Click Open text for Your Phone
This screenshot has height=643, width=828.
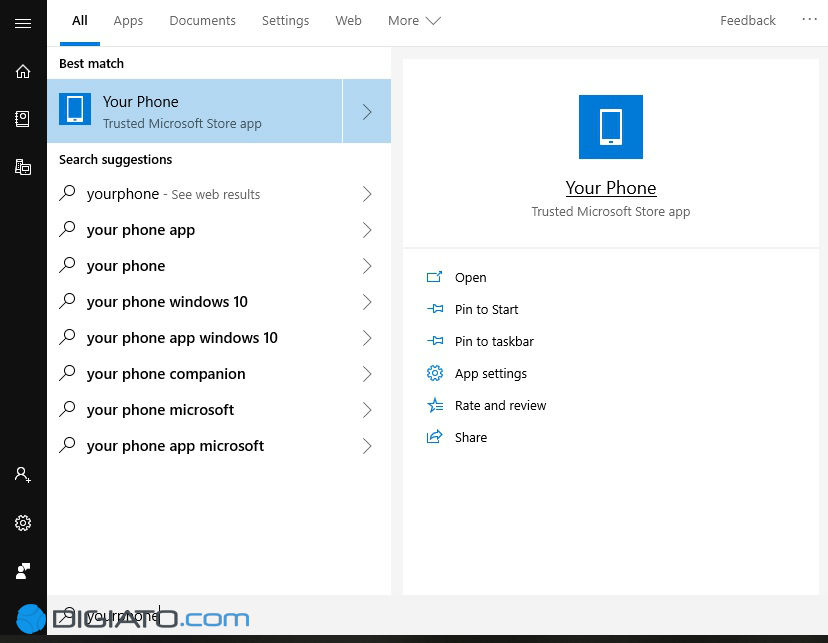tap(471, 278)
